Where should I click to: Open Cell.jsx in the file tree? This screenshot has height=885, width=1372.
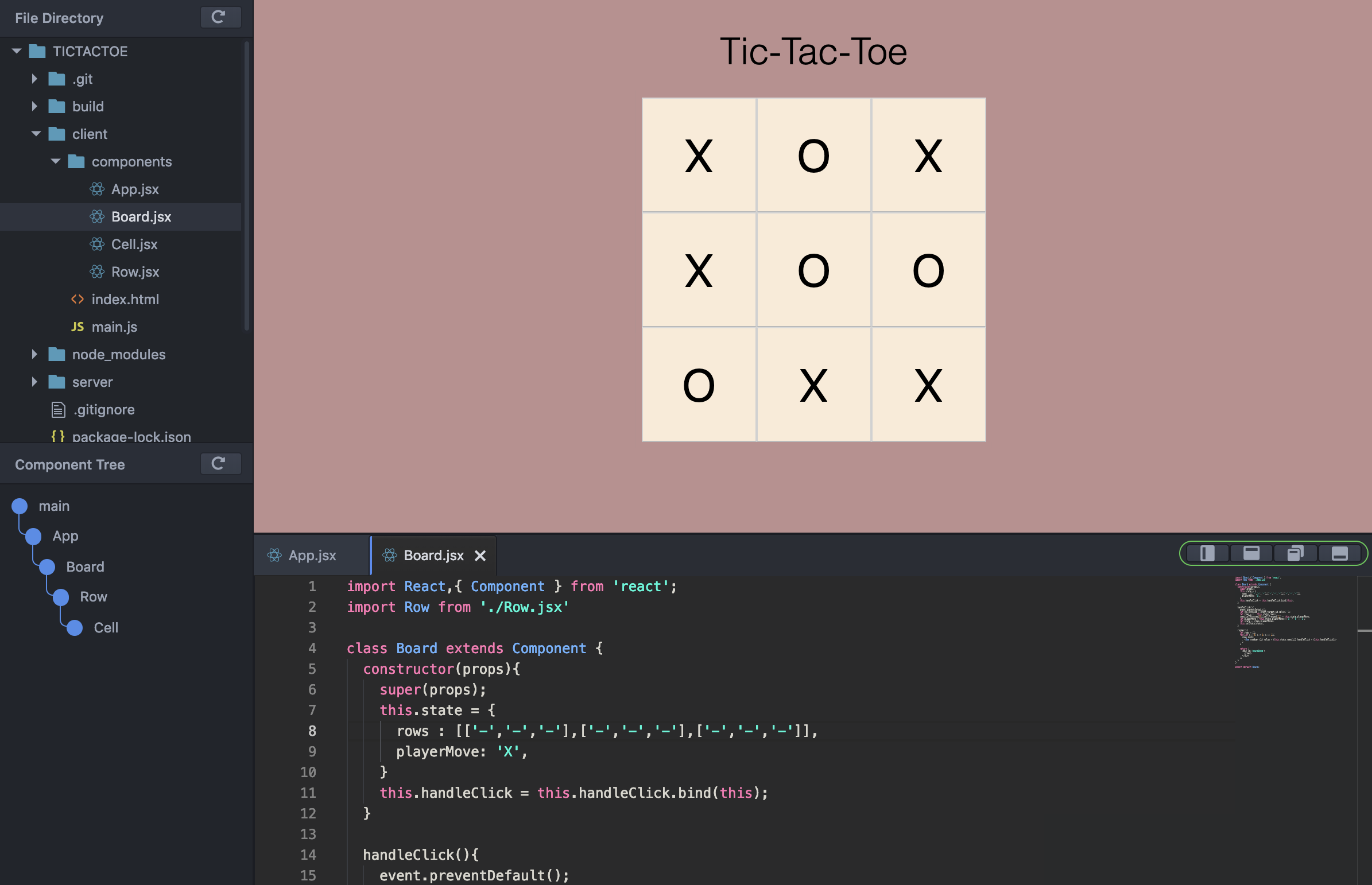point(134,244)
